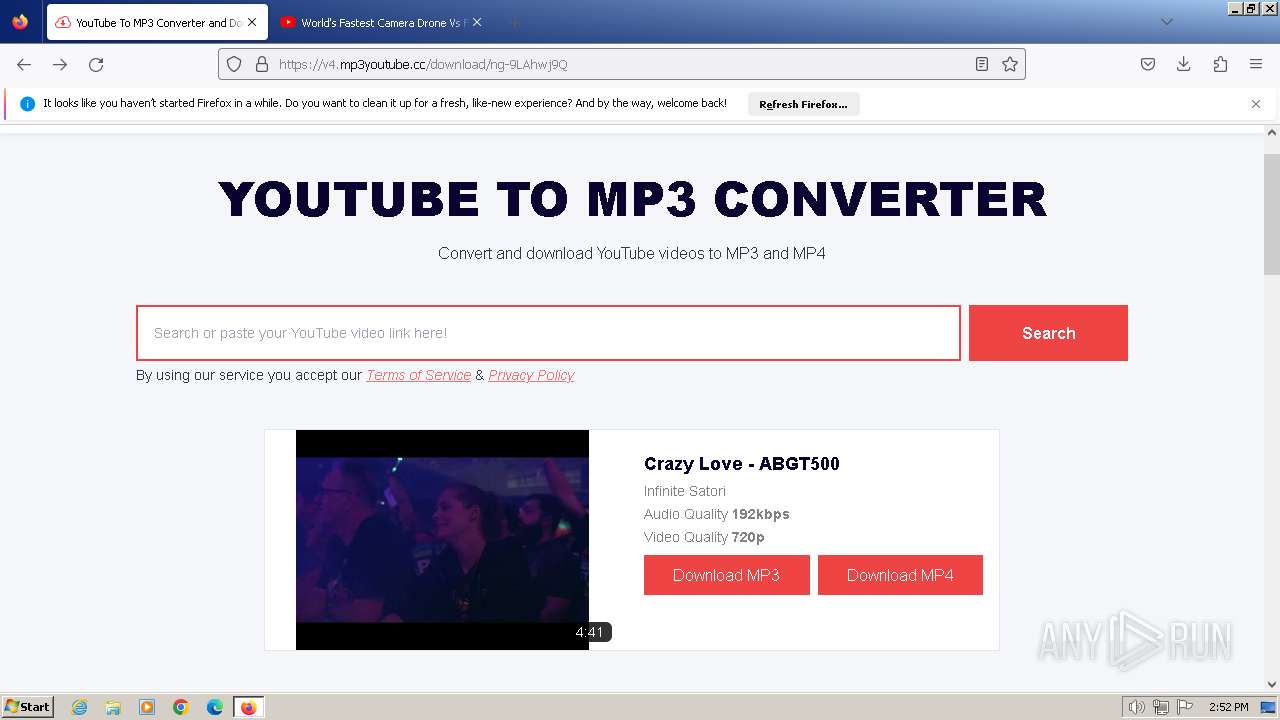Click the page scrollbar up arrow

coord(1272,132)
